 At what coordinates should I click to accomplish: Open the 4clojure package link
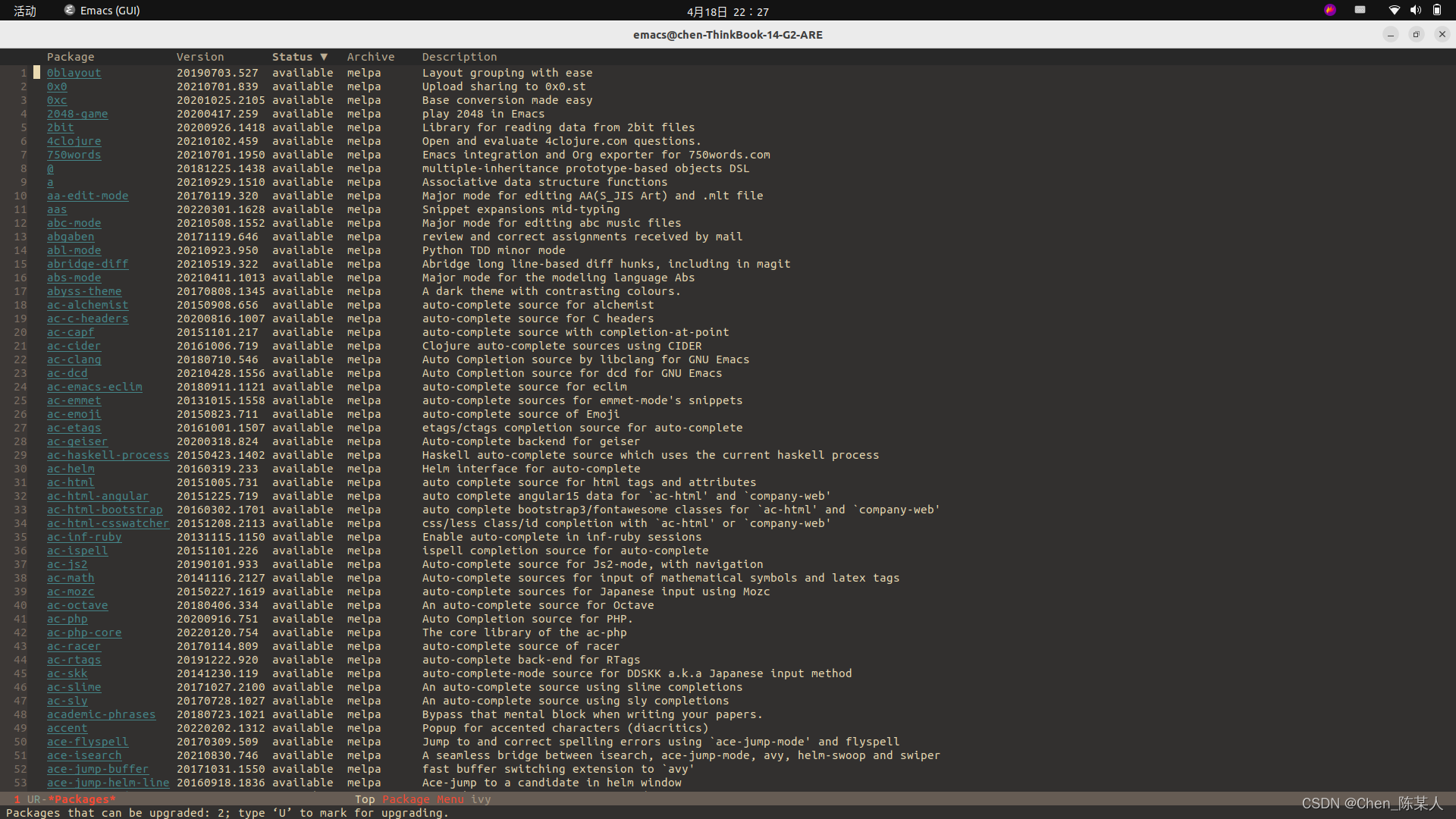[74, 141]
